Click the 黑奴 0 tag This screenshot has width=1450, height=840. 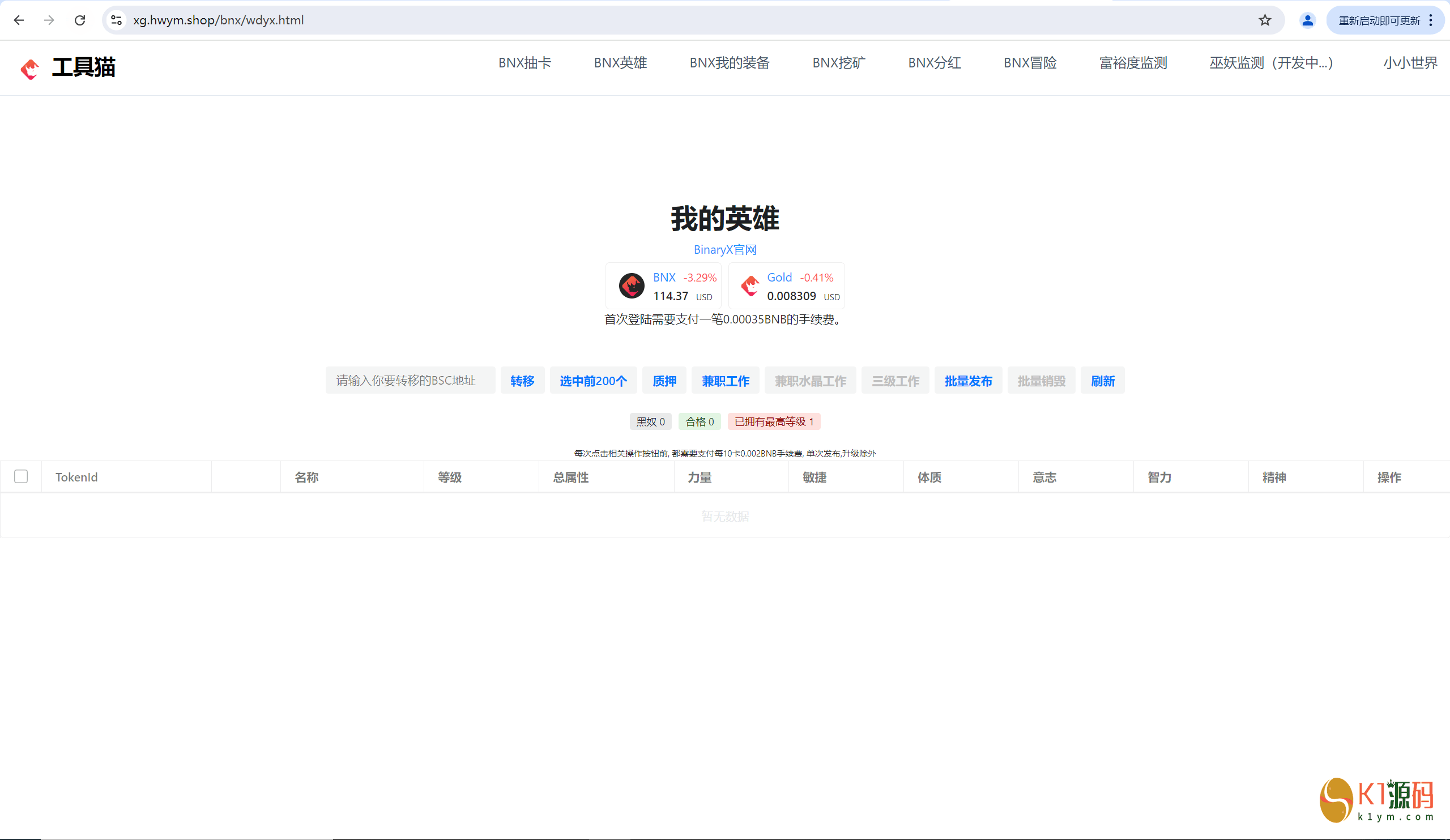click(650, 421)
